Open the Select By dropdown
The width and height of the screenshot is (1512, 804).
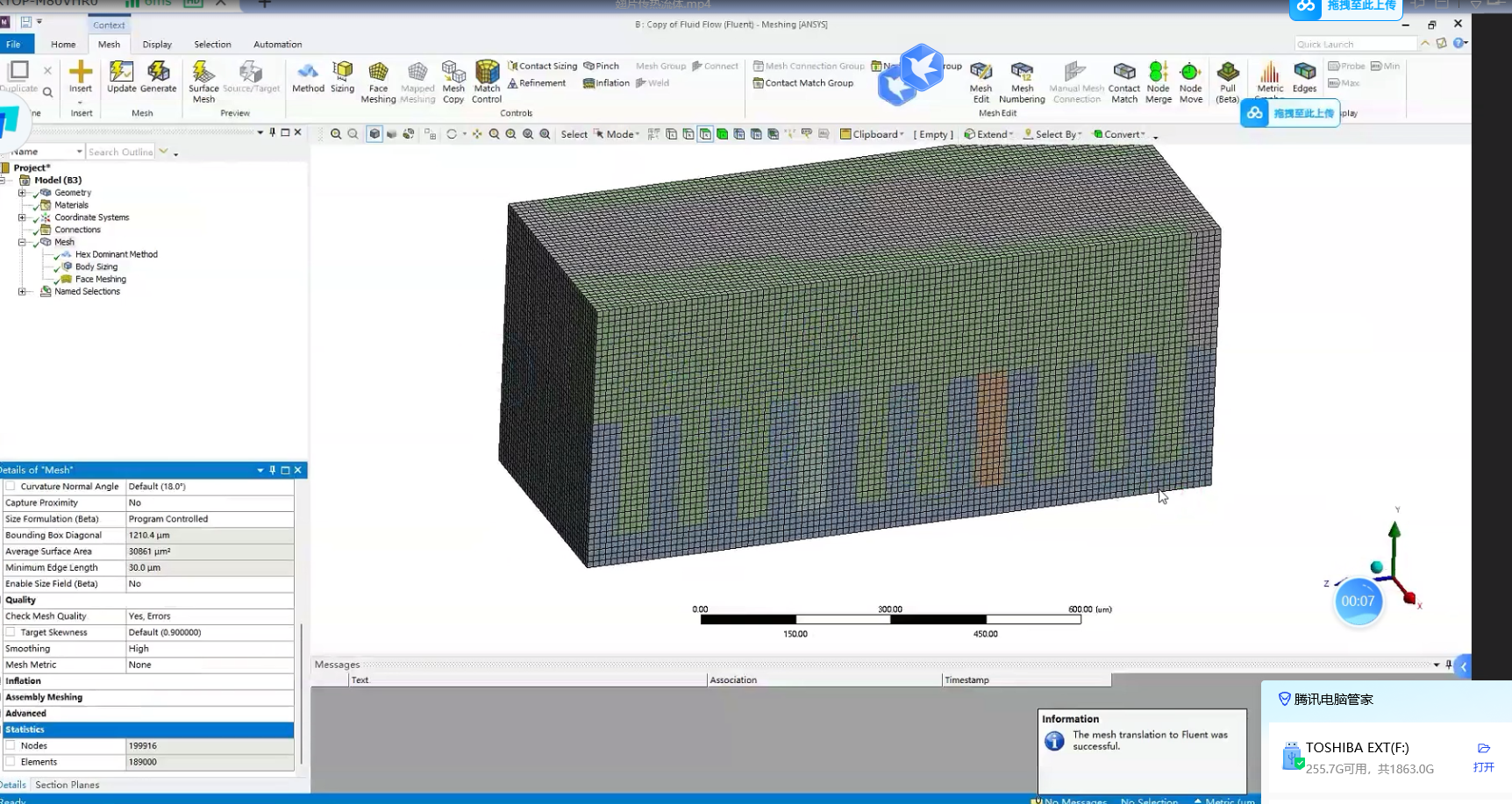tap(1052, 134)
